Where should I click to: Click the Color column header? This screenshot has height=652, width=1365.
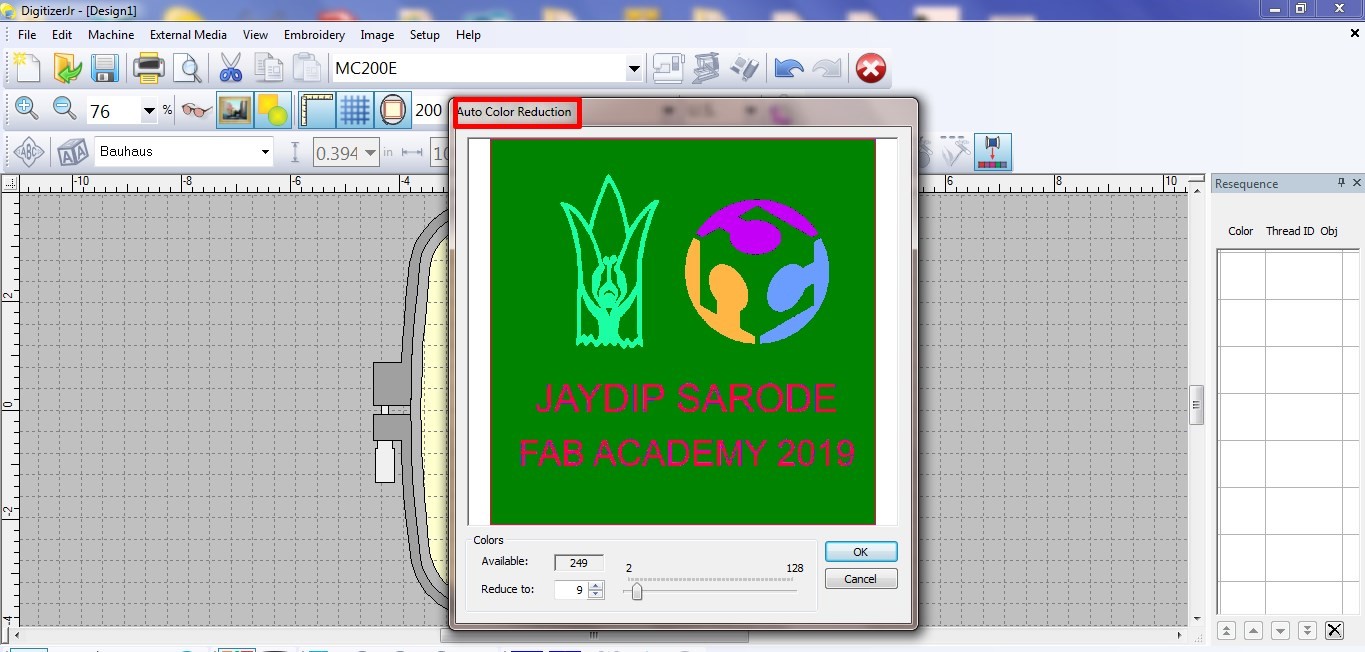(1240, 231)
